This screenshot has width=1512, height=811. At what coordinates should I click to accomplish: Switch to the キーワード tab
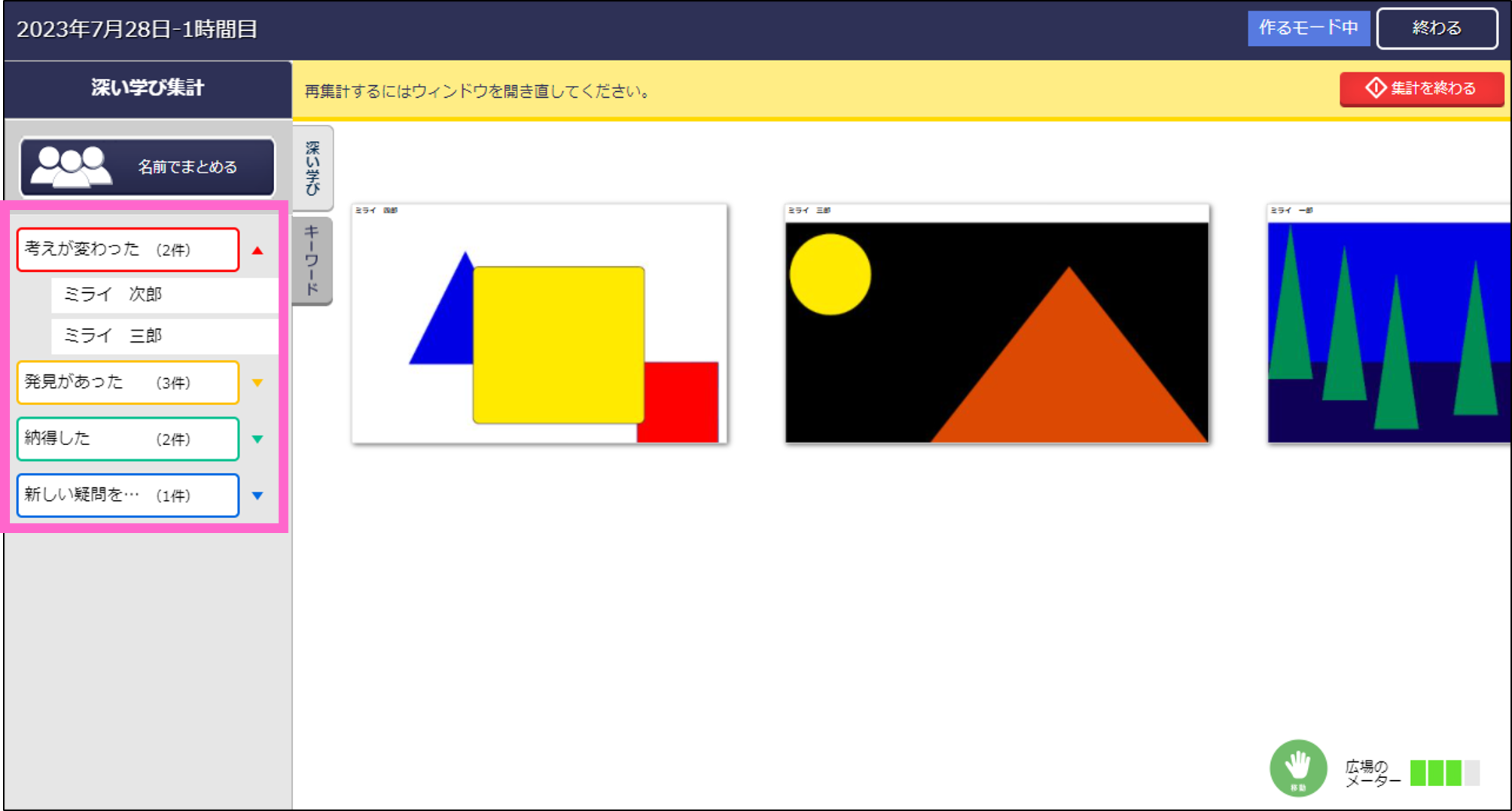pyautogui.click(x=313, y=260)
